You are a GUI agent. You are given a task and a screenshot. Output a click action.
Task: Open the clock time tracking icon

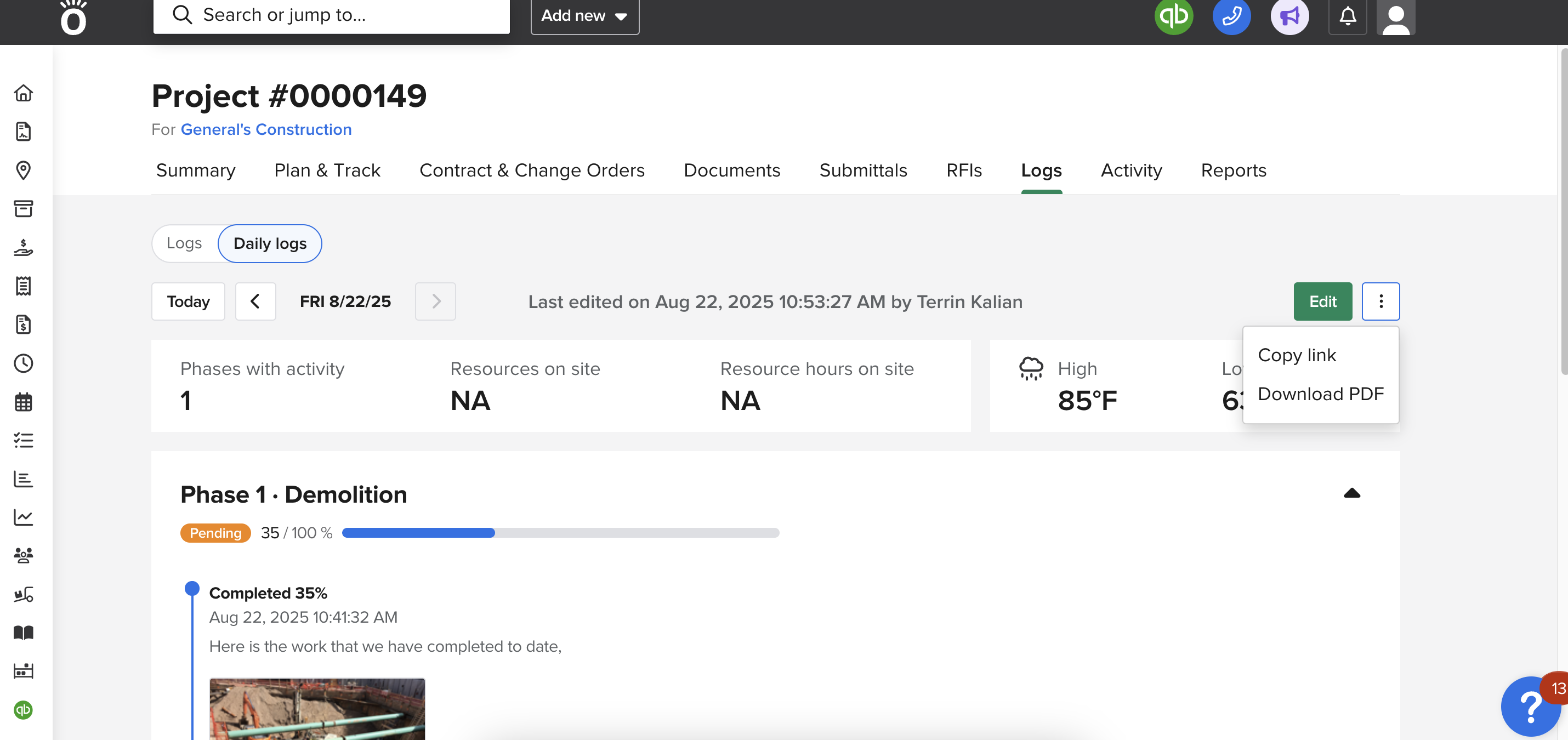pos(23,363)
